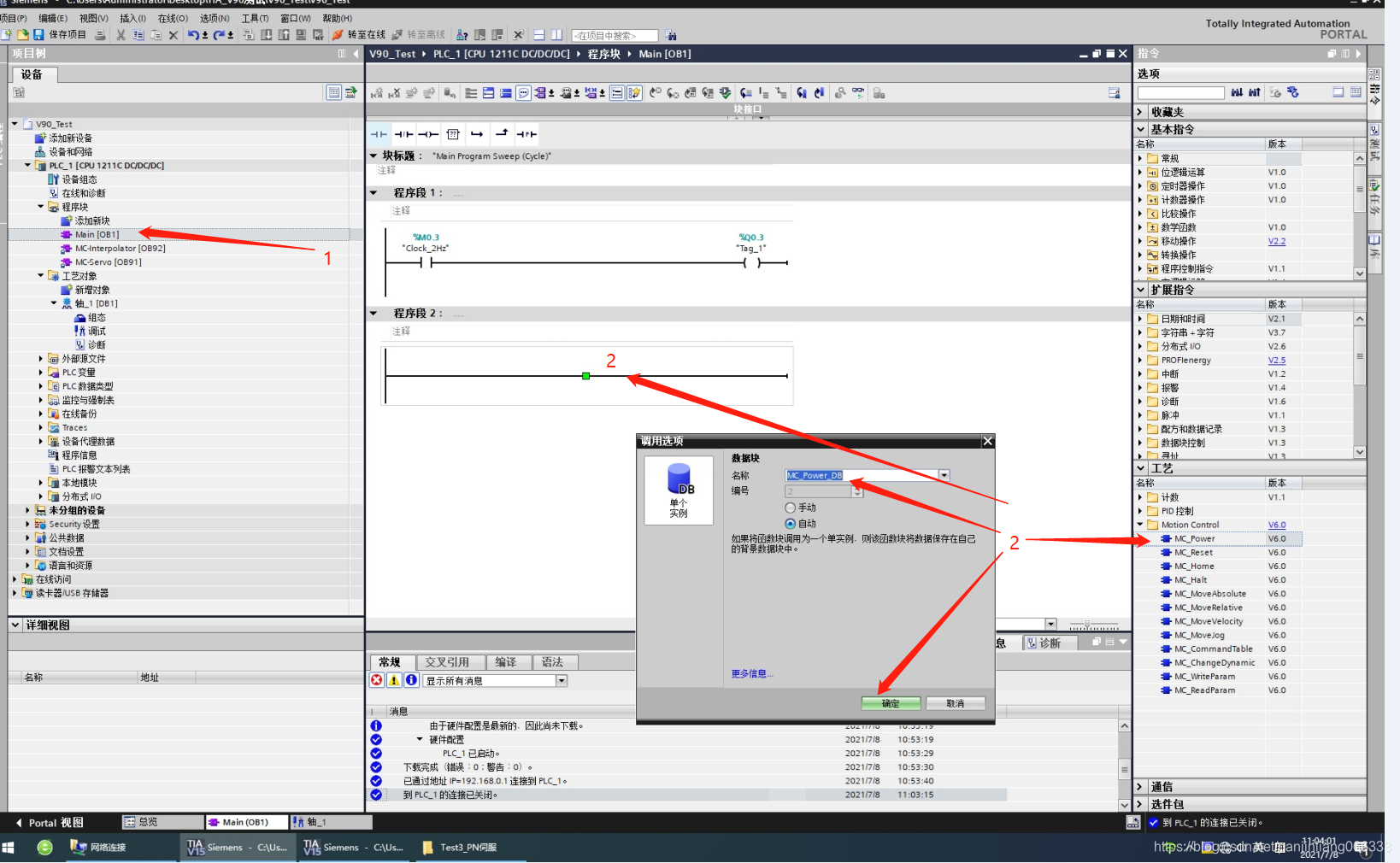Open the 更多信息 link
The image size is (1400, 863).
click(751, 673)
